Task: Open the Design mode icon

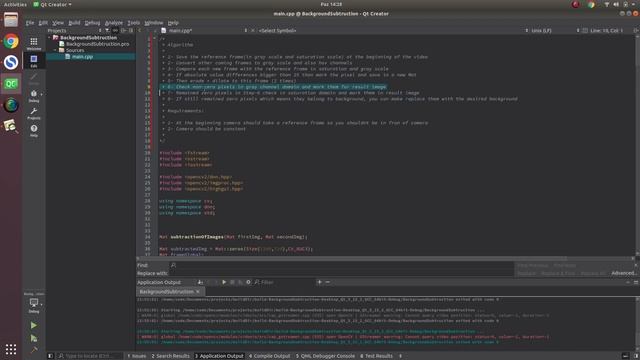Action: click(34, 78)
